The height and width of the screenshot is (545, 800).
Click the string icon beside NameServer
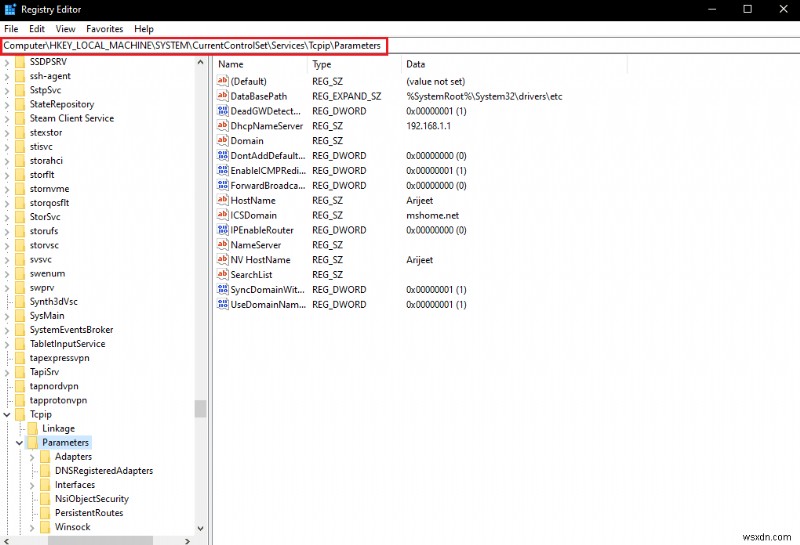click(222, 244)
